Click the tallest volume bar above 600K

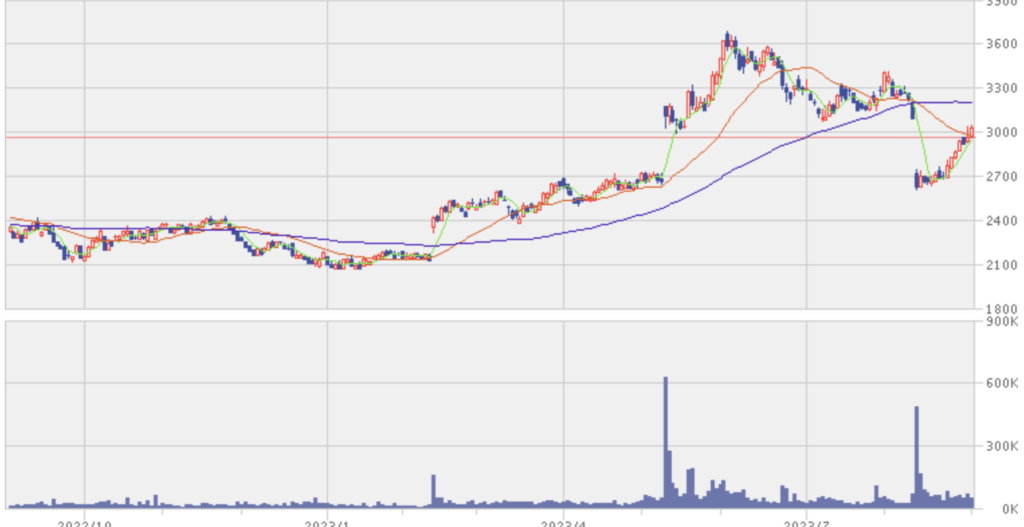click(x=666, y=440)
